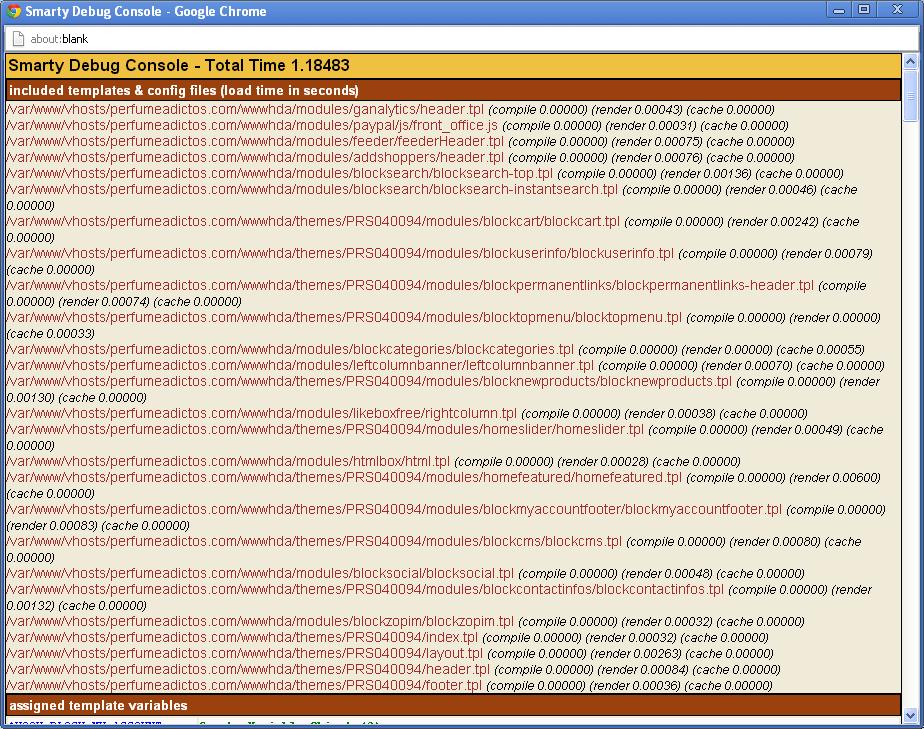Maximize the Smarty Debug Console window
Screen dimensions: 924x729
pos(864,10)
